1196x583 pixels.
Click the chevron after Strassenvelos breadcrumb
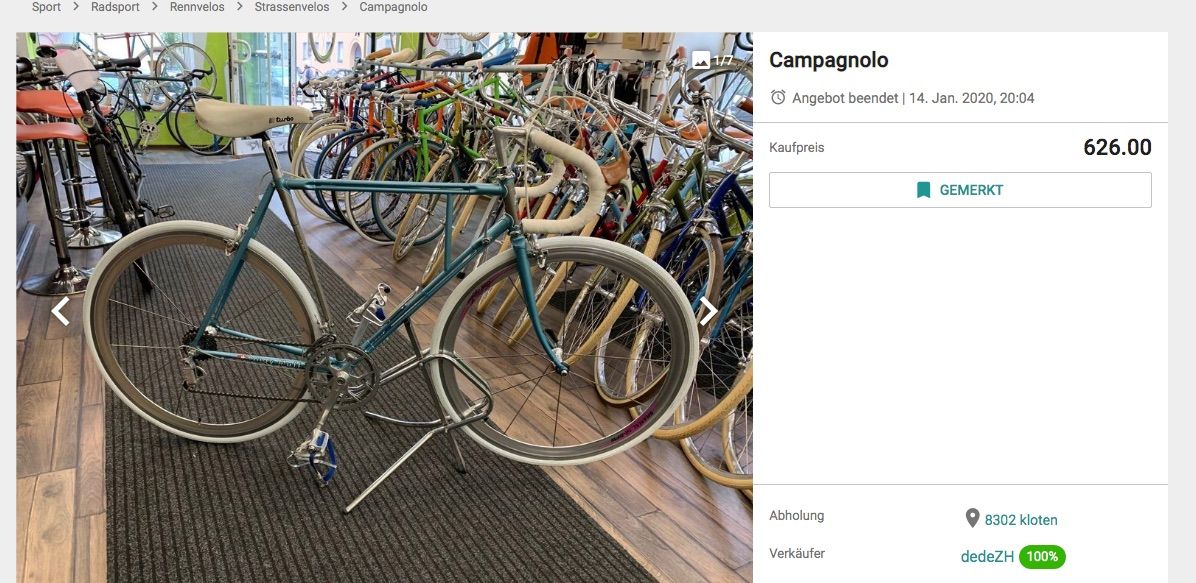(x=344, y=7)
